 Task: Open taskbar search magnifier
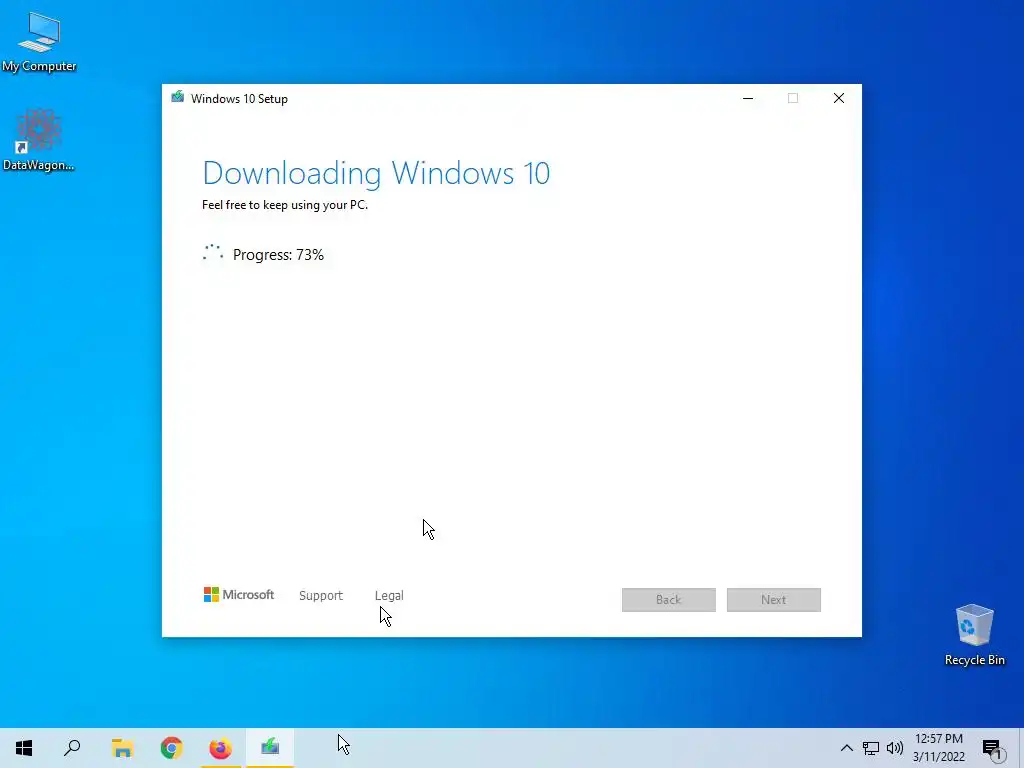coord(72,748)
